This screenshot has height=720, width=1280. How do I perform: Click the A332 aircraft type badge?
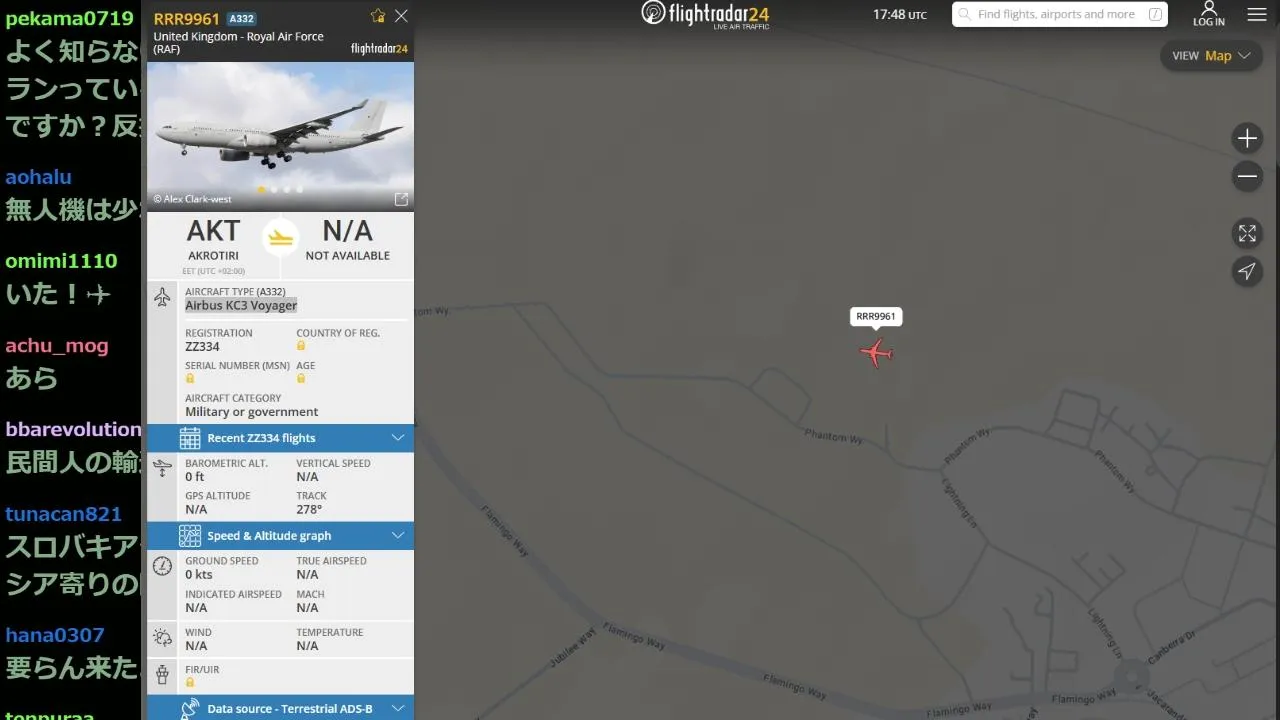click(241, 18)
